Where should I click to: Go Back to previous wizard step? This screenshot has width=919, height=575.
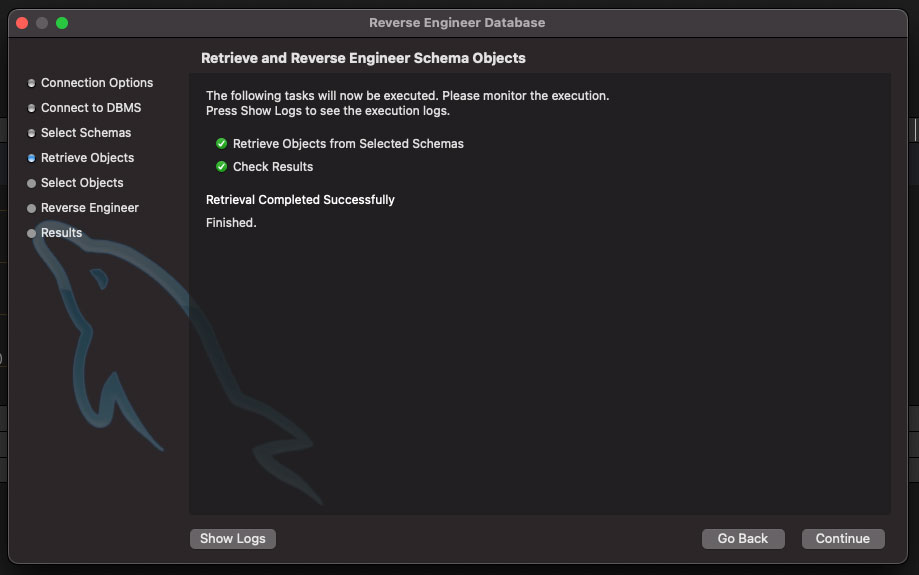[743, 539]
